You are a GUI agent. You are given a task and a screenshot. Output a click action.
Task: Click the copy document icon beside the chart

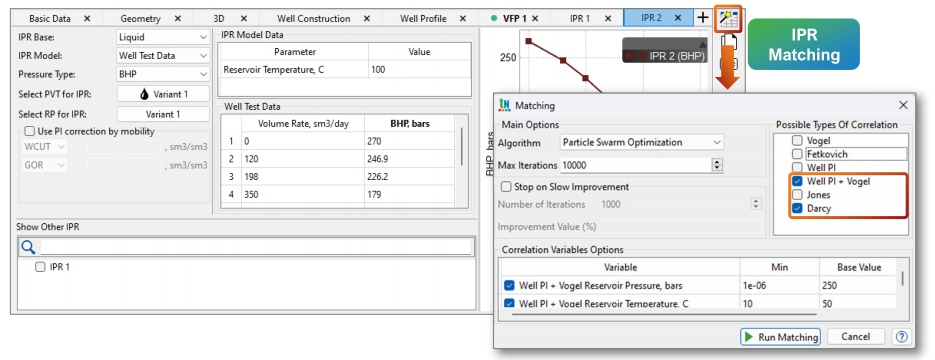pos(729,42)
